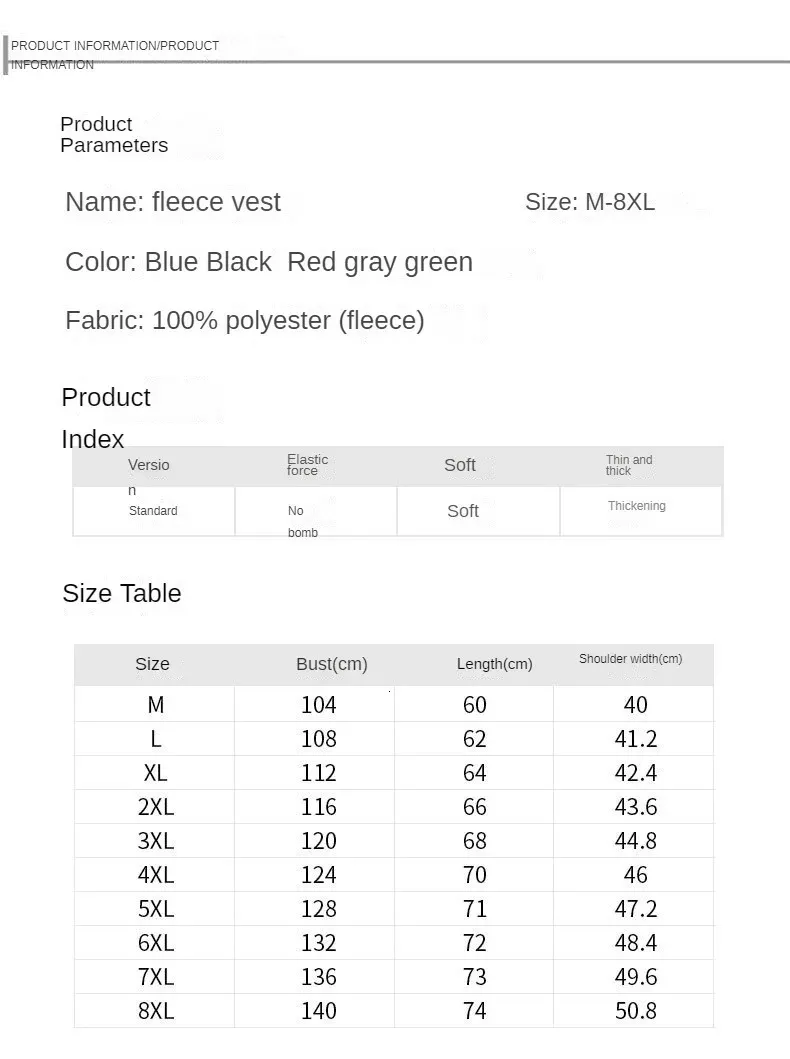Screen dimensions: 790x1059
Task: Click the 6XL bust value 132
Action: click(x=319, y=943)
